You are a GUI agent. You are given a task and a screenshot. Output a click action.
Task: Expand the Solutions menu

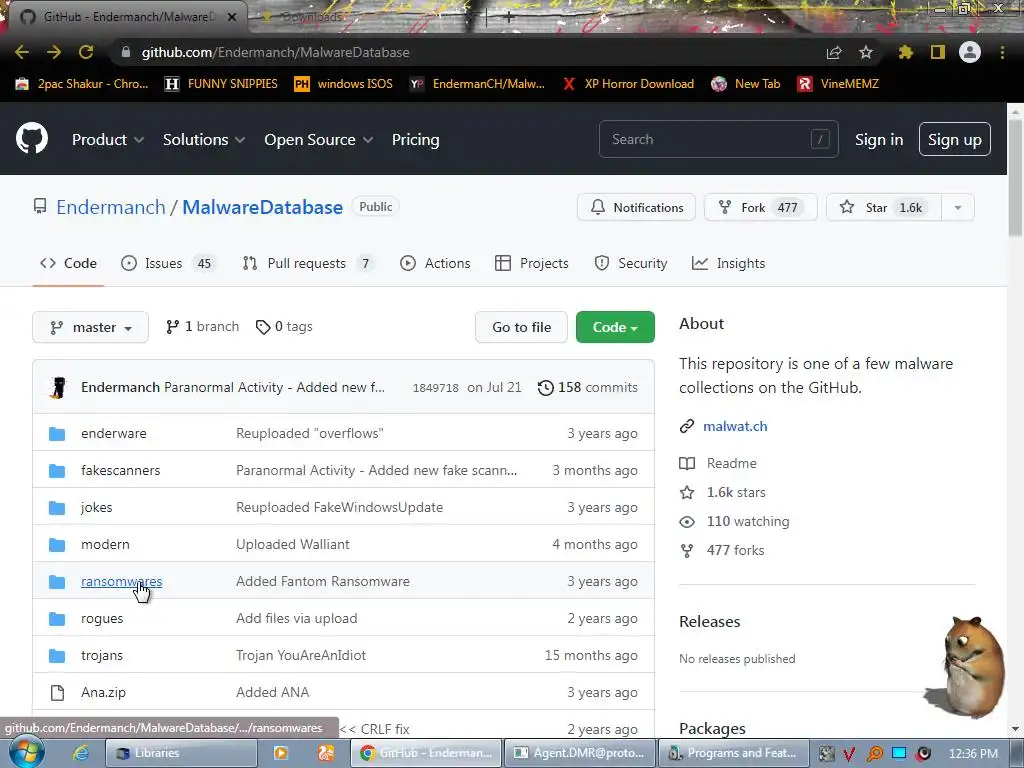pyautogui.click(x=204, y=139)
